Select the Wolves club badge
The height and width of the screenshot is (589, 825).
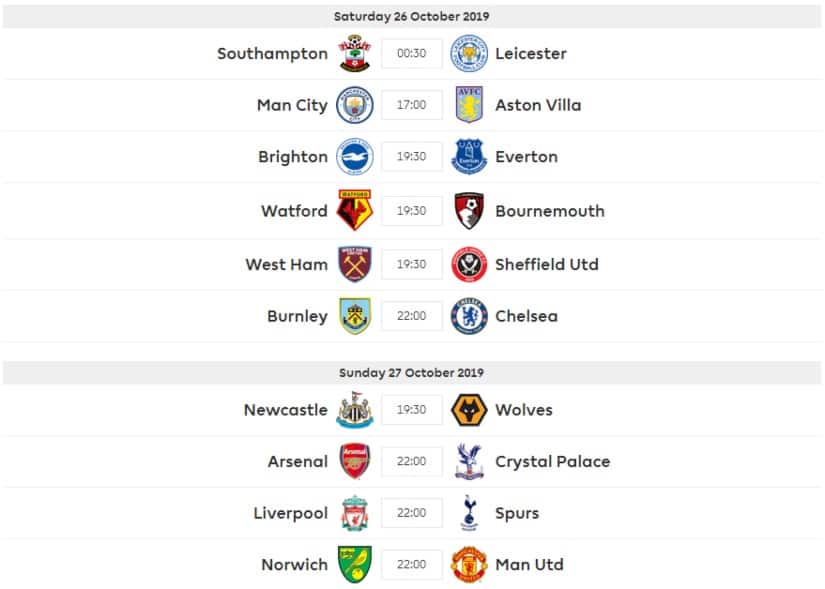click(x=469, y=410)
